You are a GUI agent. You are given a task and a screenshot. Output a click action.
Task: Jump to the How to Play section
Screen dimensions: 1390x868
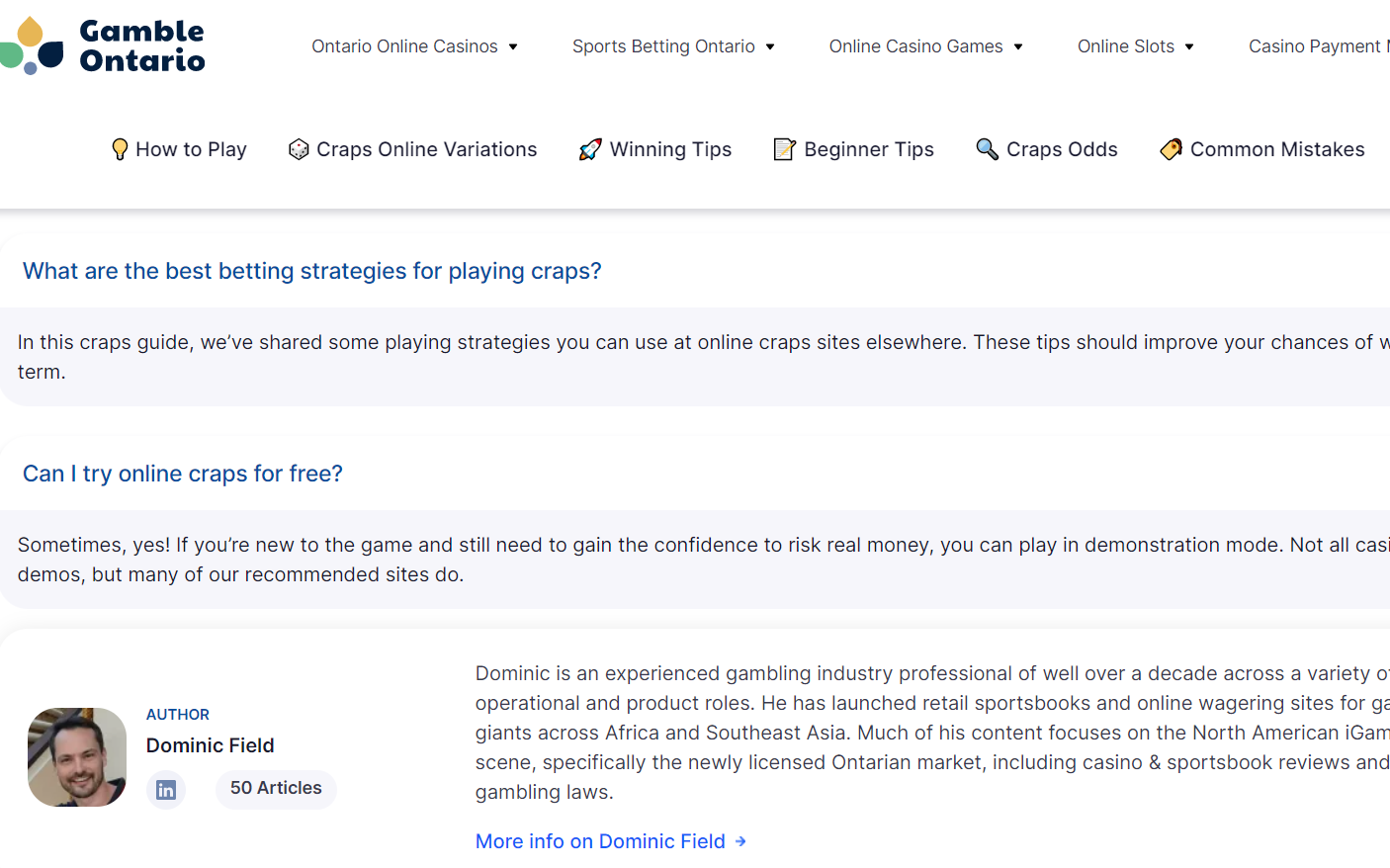(191, 149)
